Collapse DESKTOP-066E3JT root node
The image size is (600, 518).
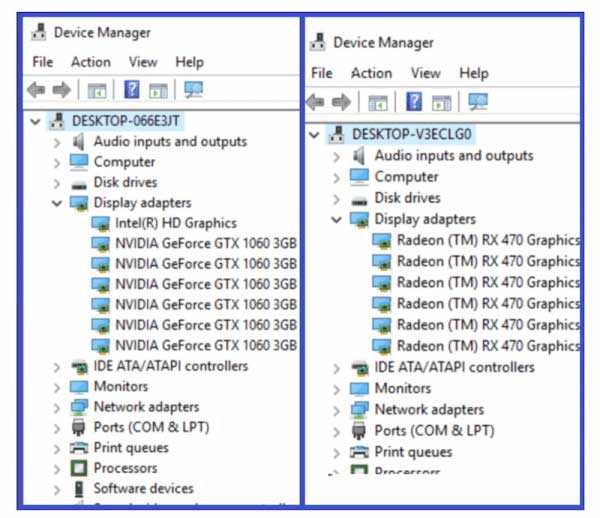(x=35, y=122)
